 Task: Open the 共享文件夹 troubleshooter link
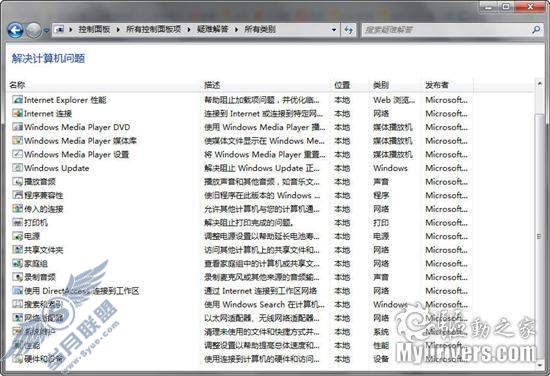pyautogui.click(x=43, y=250)
